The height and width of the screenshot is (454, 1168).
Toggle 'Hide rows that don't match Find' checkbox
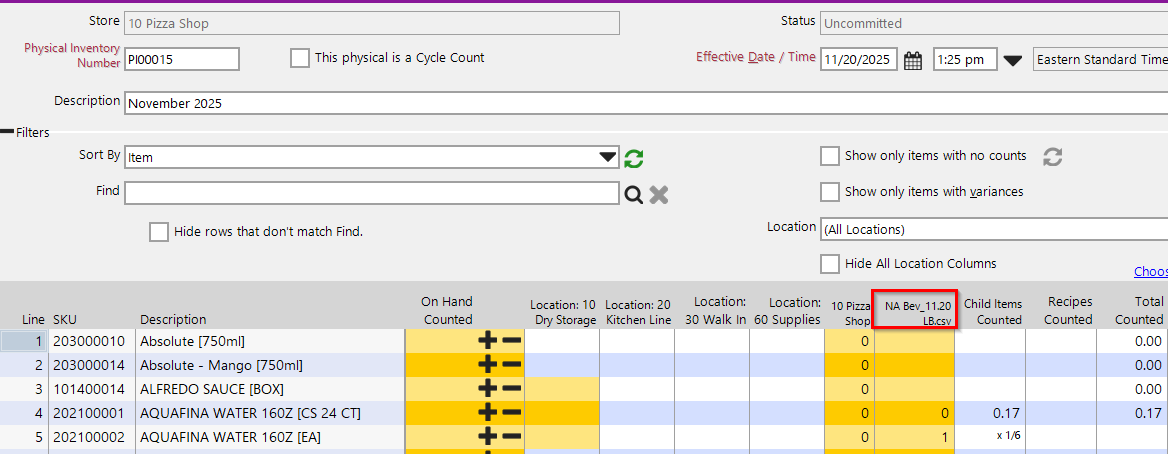[158, 232]
